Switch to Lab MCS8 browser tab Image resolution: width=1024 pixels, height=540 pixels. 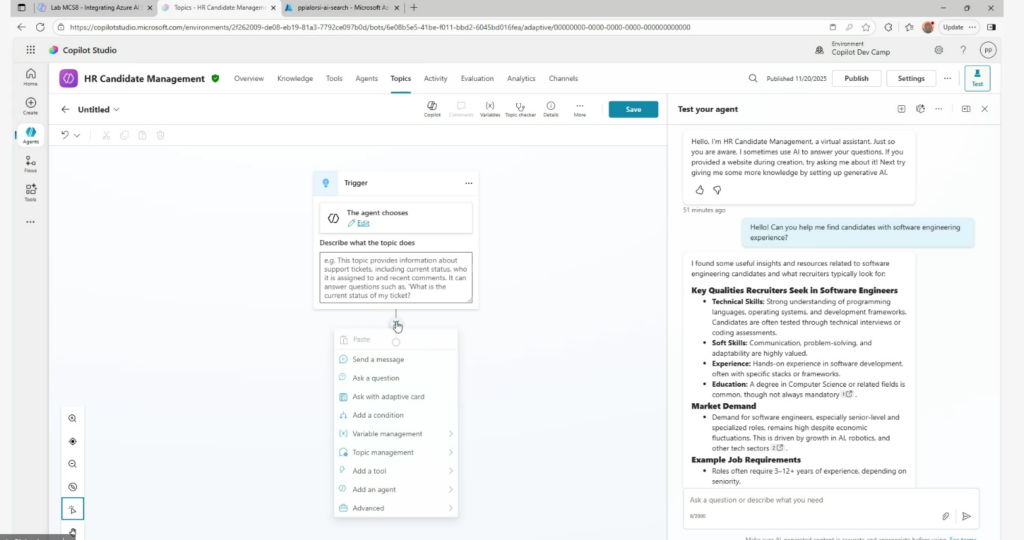pos(94,8)
